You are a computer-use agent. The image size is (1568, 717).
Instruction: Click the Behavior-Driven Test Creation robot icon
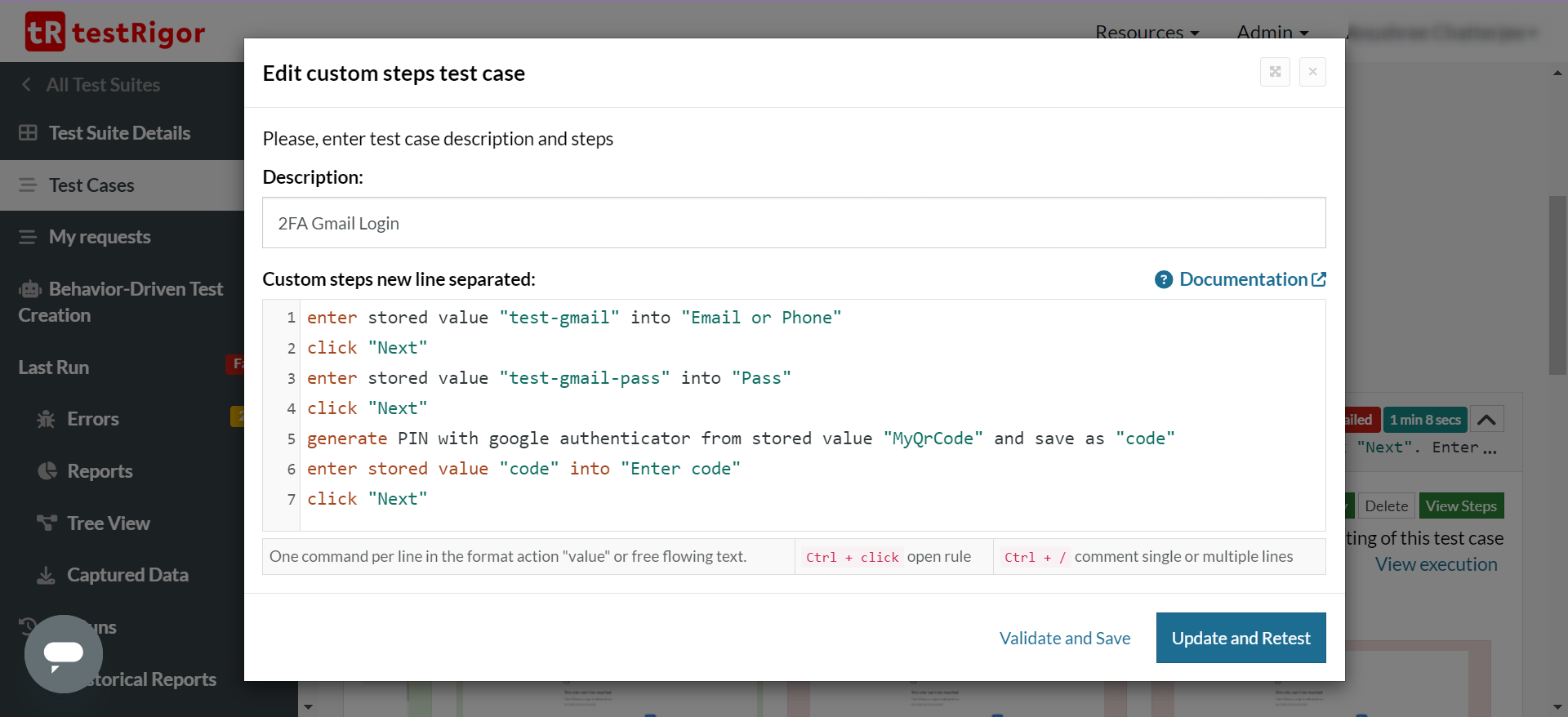tap(30, 289)
